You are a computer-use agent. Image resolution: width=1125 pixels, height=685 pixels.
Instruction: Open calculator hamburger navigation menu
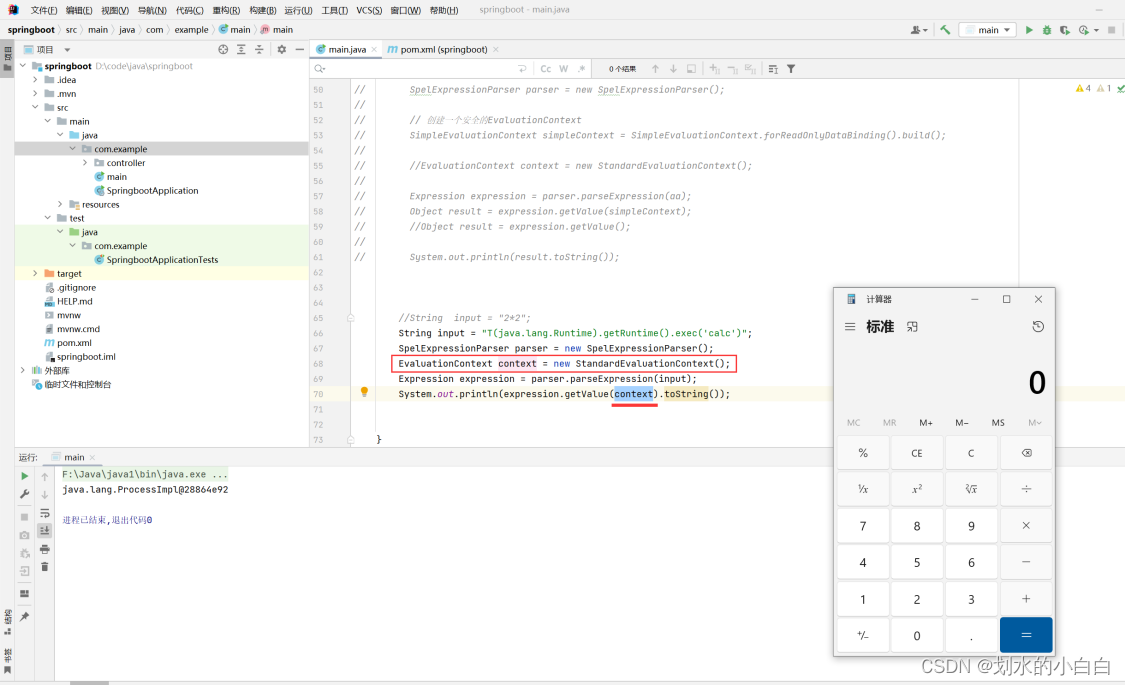tap(849, 326)
